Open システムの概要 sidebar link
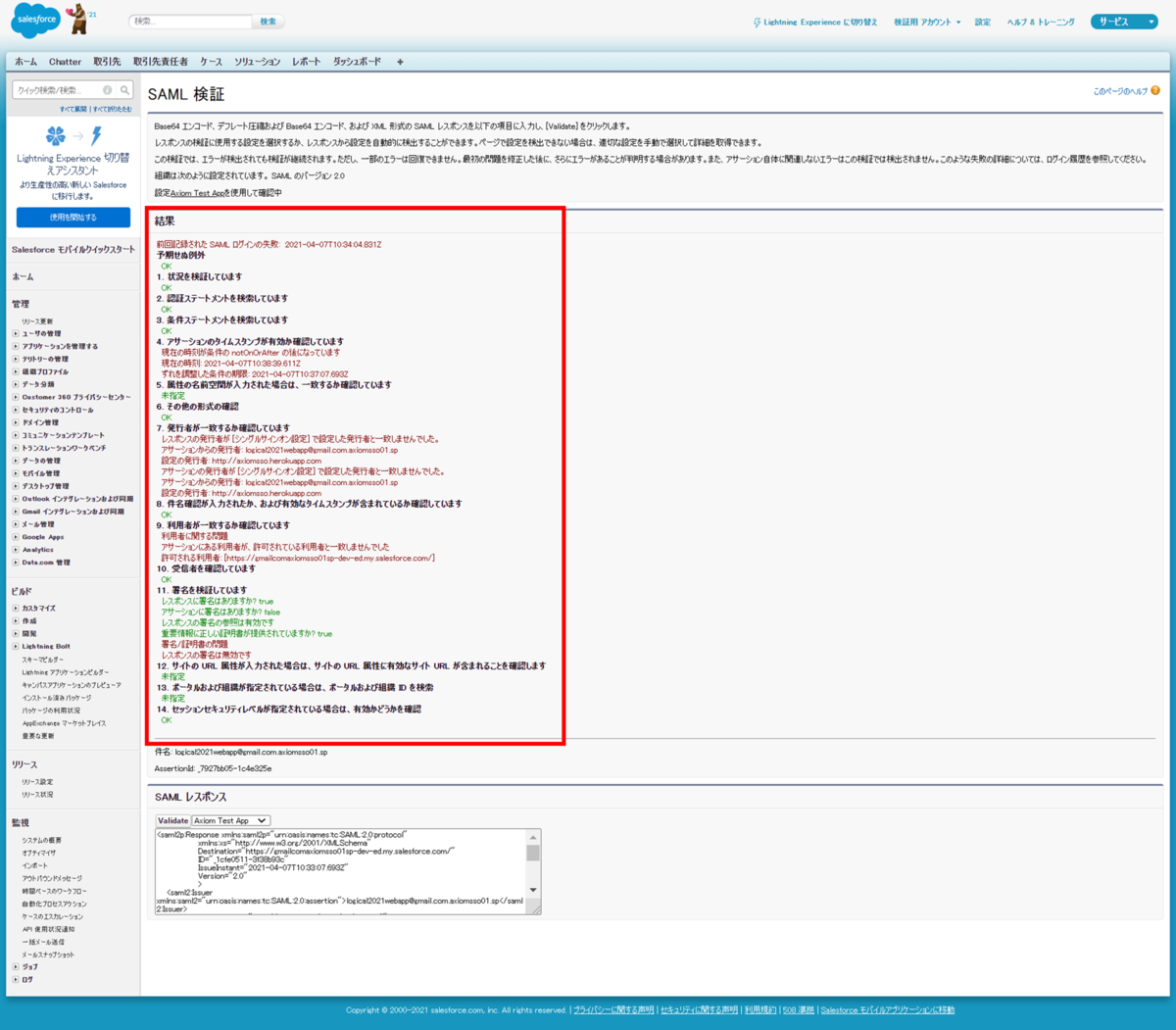 [x=41, y=841]
